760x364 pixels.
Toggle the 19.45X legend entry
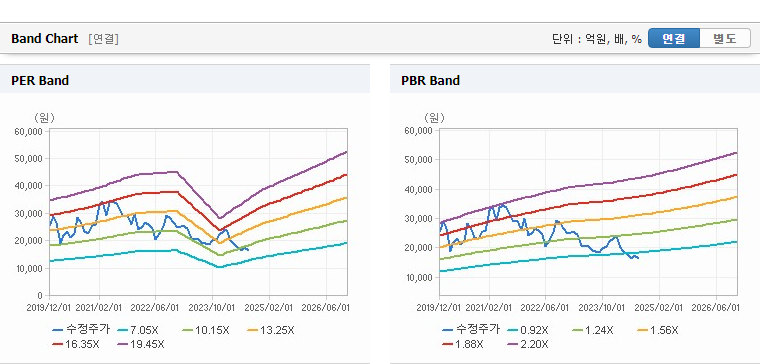point(141,344)
